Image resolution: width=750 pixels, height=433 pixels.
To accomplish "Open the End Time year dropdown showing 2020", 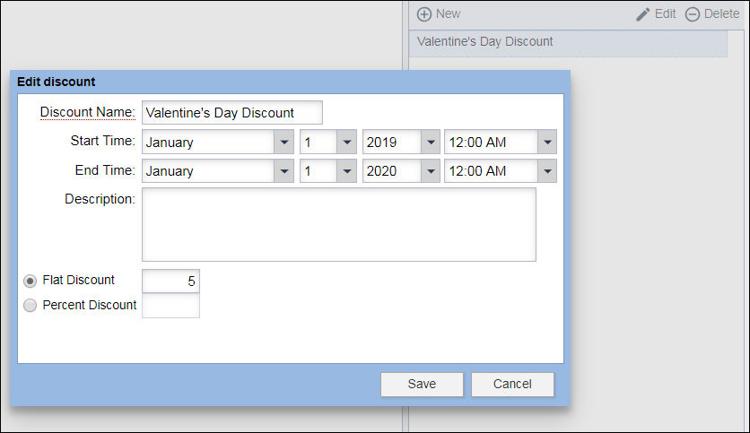I will 401,171.
